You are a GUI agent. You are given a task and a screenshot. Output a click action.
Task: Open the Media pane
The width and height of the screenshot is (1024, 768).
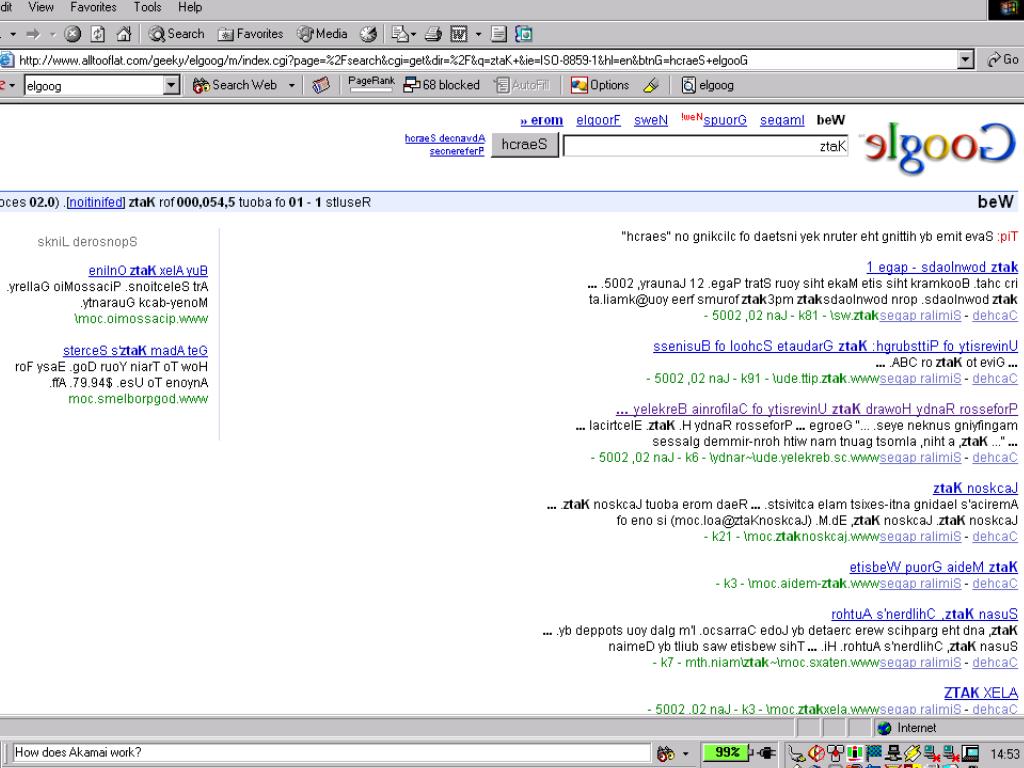click(x=322, y=34)
